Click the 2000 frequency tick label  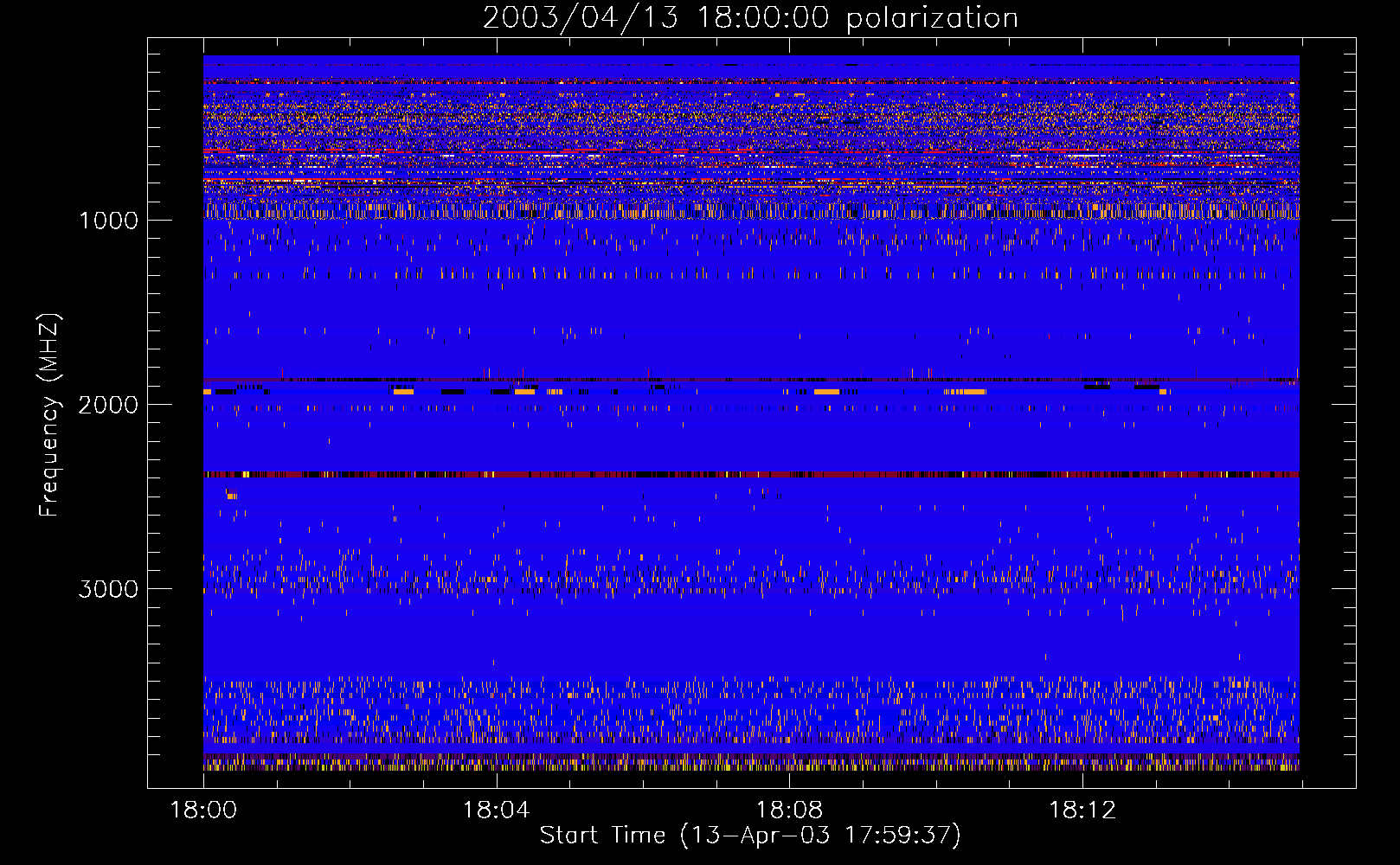108,405
